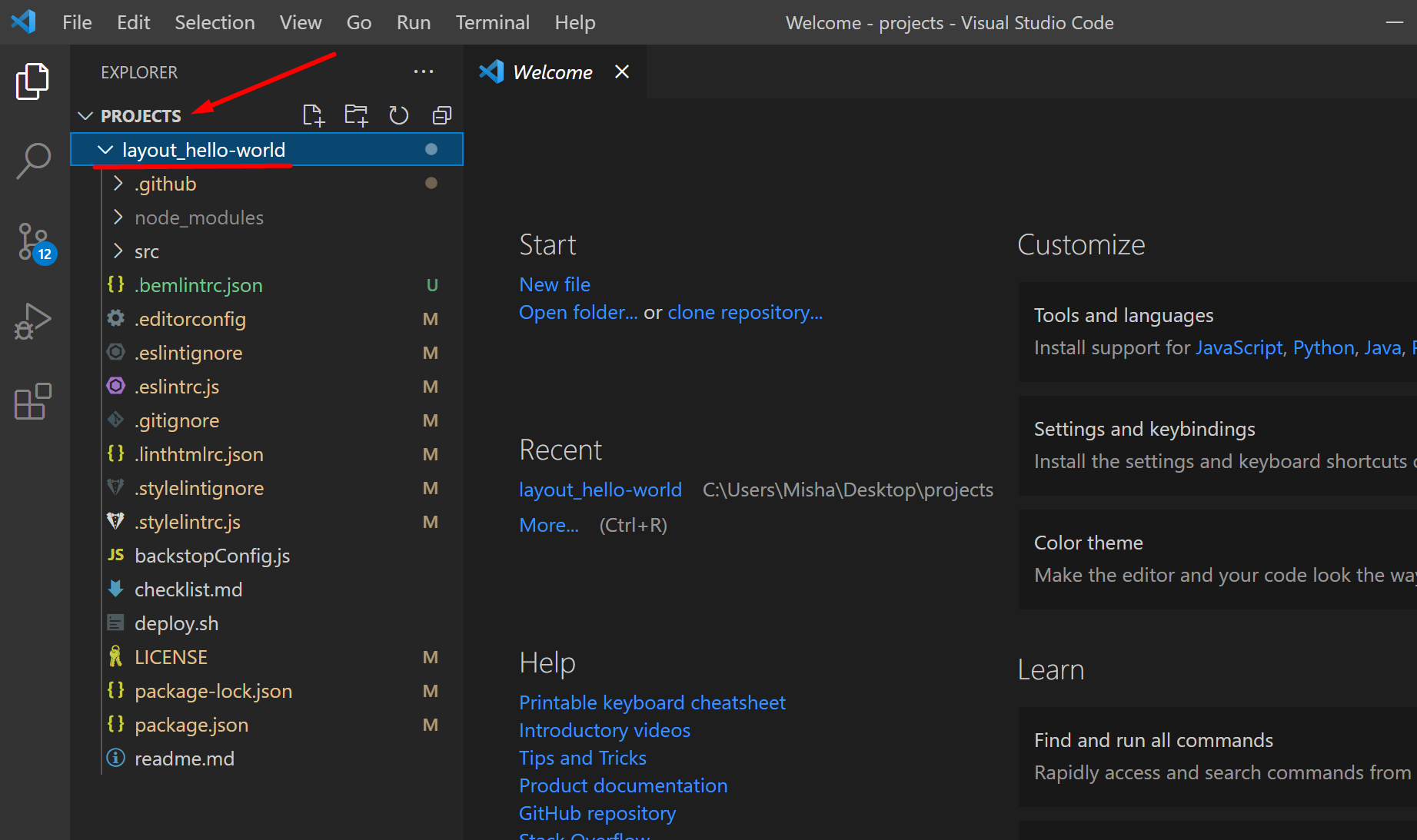Click the Open folder... link

click(x=578, y=312)
